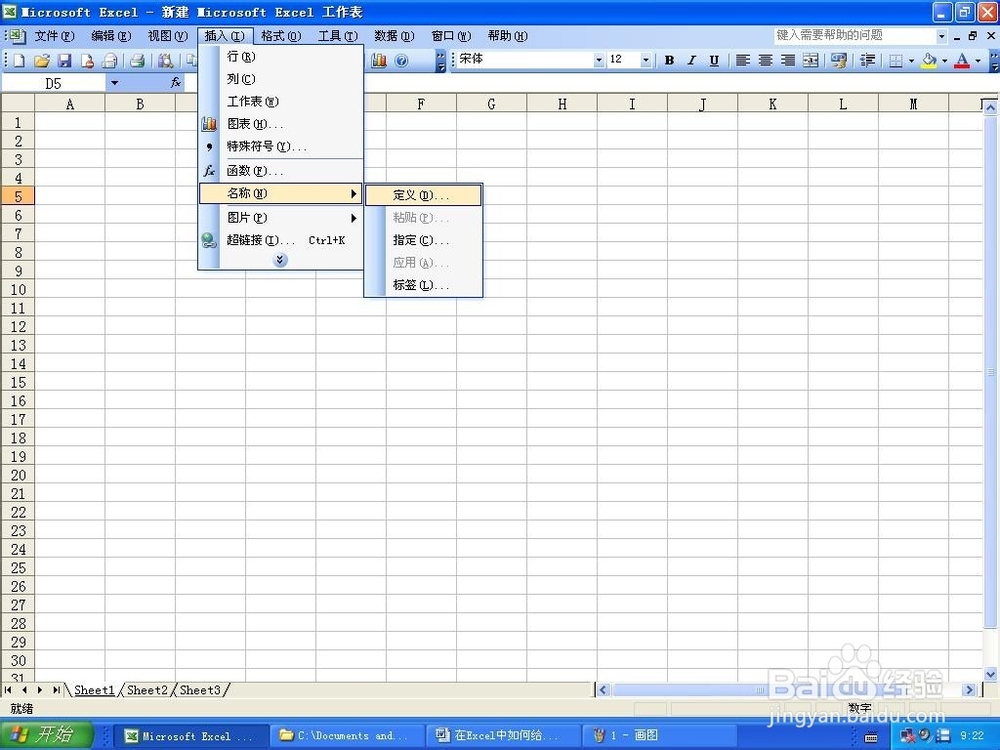Open the 视图(V) menu
Screen dimensions: 1000x750
click(168, 36)
